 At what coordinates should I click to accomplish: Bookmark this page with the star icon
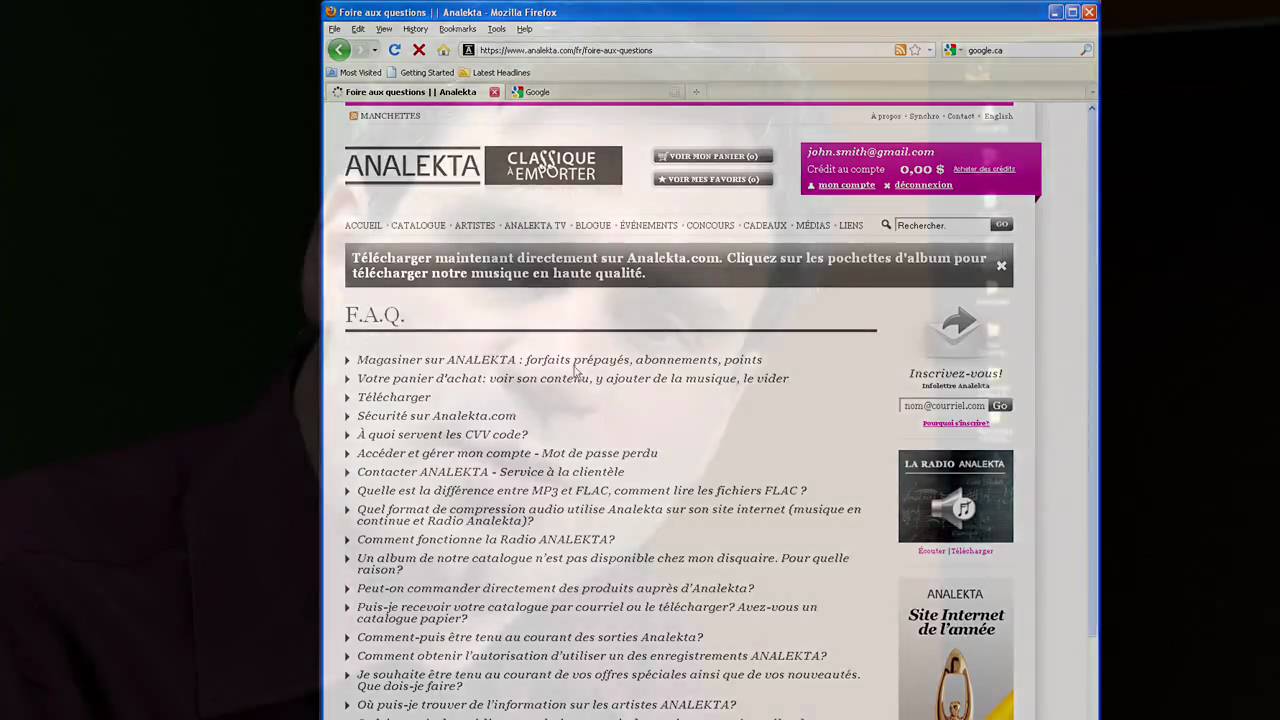tap(915, 50)
